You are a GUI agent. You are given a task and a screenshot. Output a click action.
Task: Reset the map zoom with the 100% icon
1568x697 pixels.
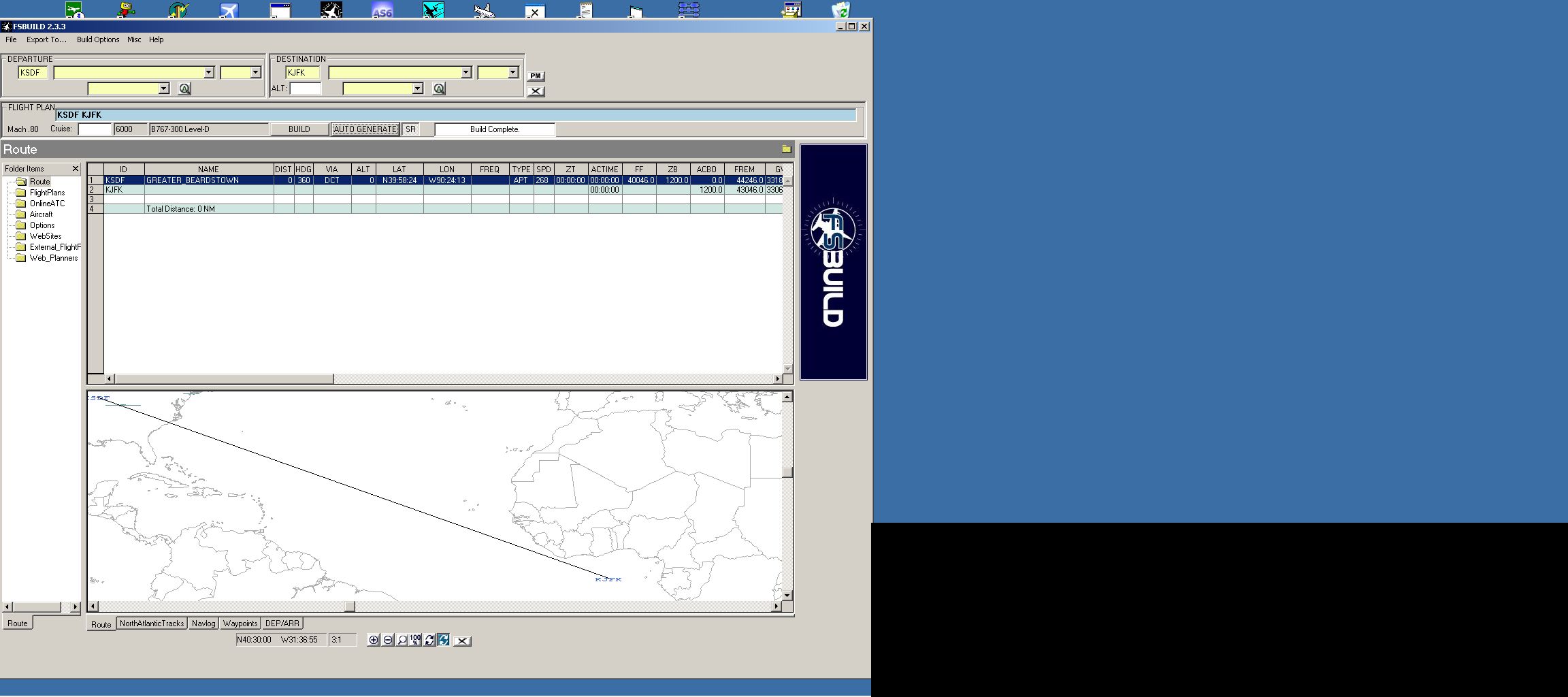tap(415, 640)
